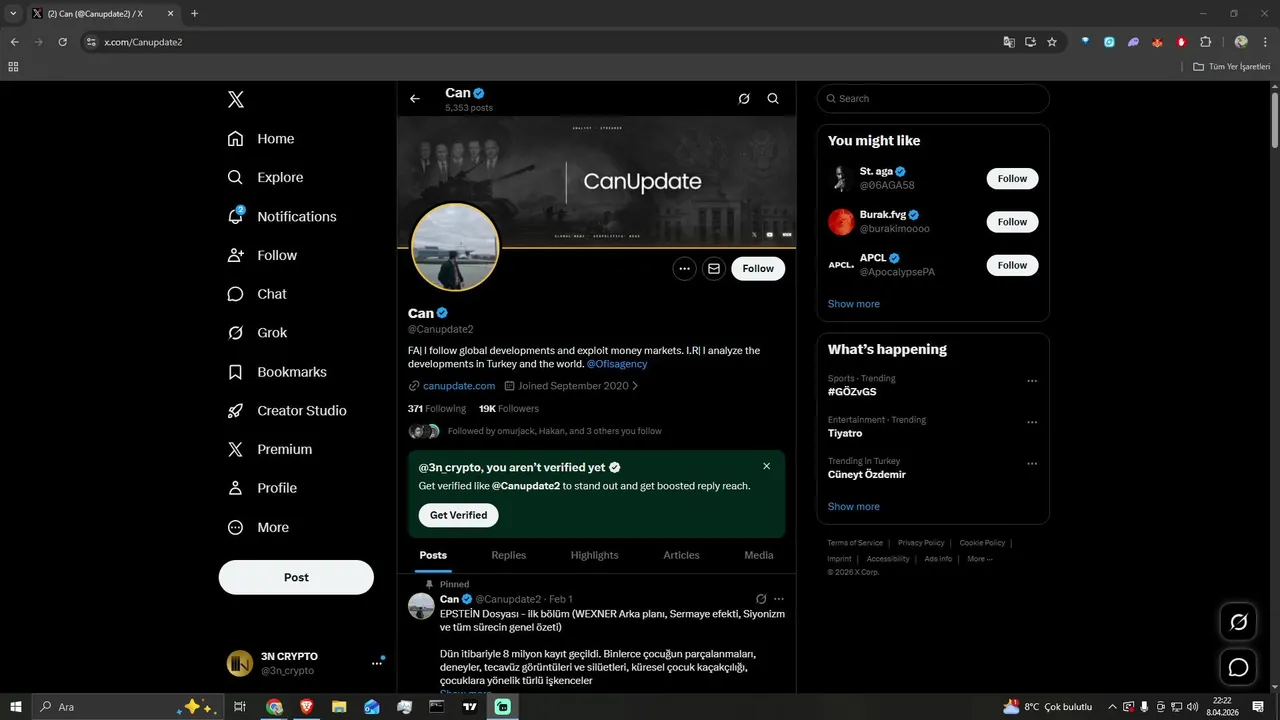Open Notifications with bell icon
Image resolution: width=1280 pixels, height=720 pixels.
click(282, 216)
